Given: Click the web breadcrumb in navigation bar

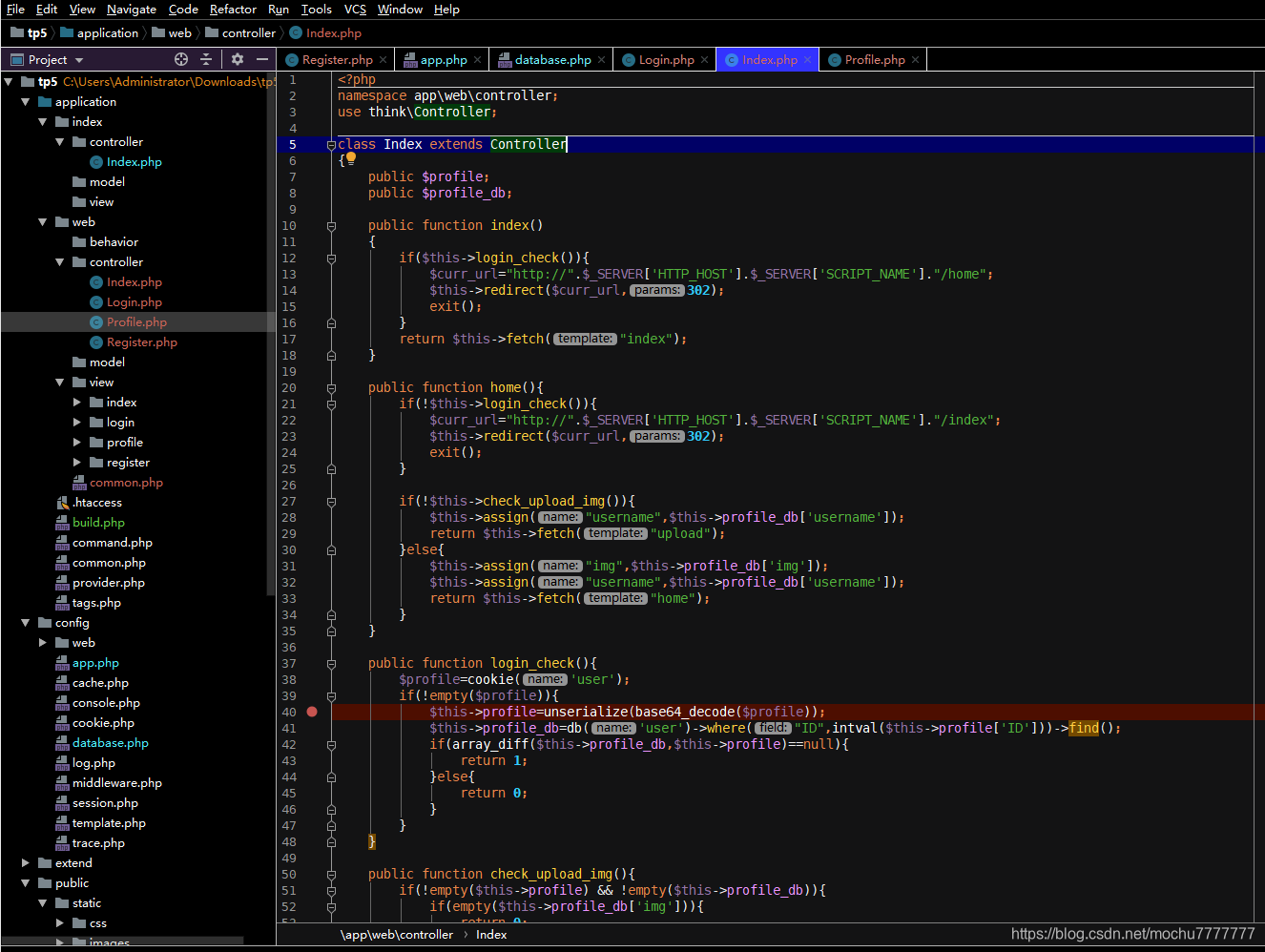Looking at the screenshot, I should [172, 32].
